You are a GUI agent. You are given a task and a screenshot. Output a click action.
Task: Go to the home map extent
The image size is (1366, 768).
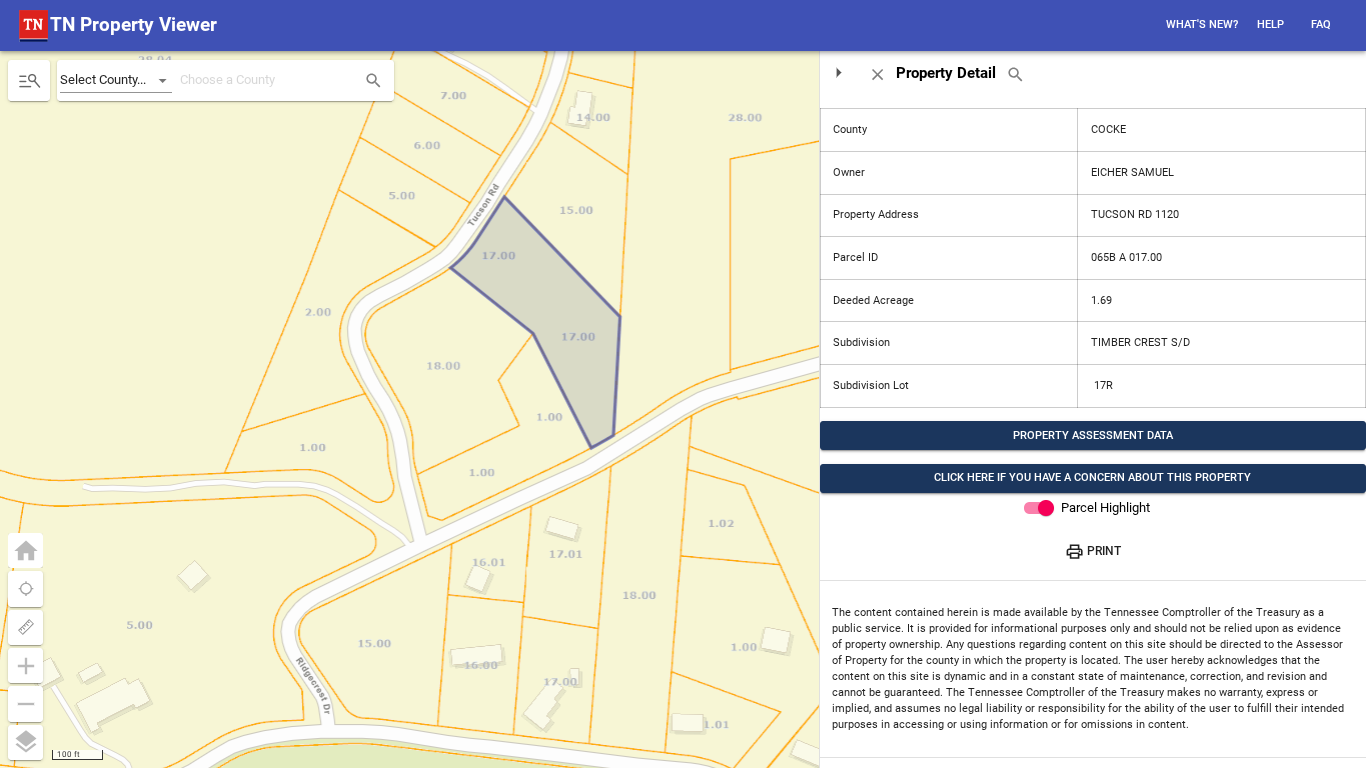click(x=26, y=551)
